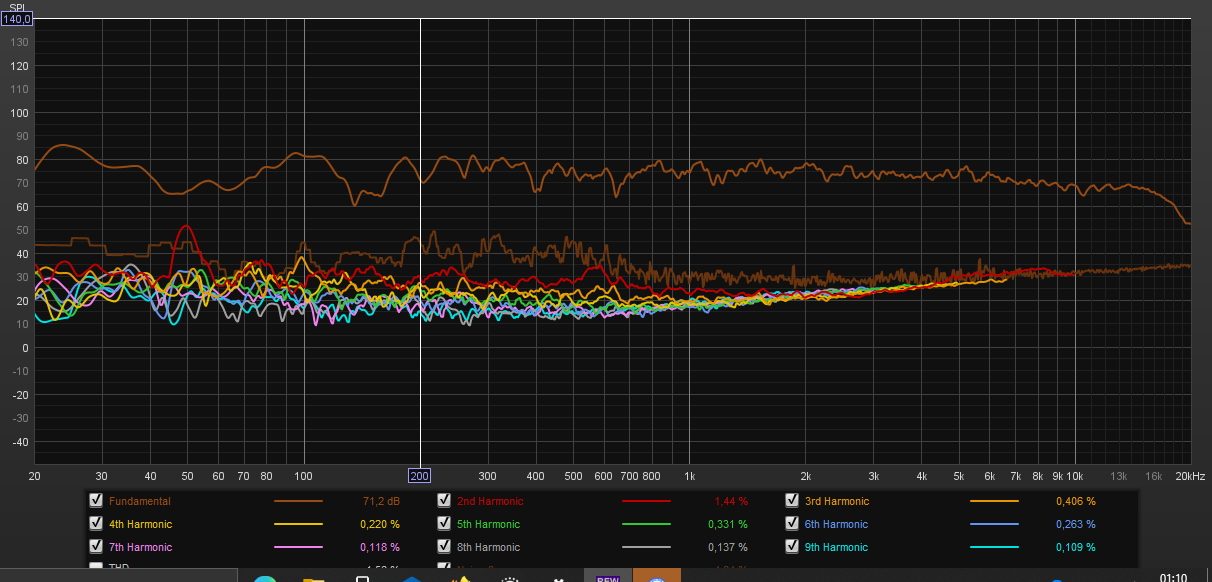Click the cyan 9th Harmonic line swatch
Viewport: 1212px width, 582px height.
coord(994,547)
